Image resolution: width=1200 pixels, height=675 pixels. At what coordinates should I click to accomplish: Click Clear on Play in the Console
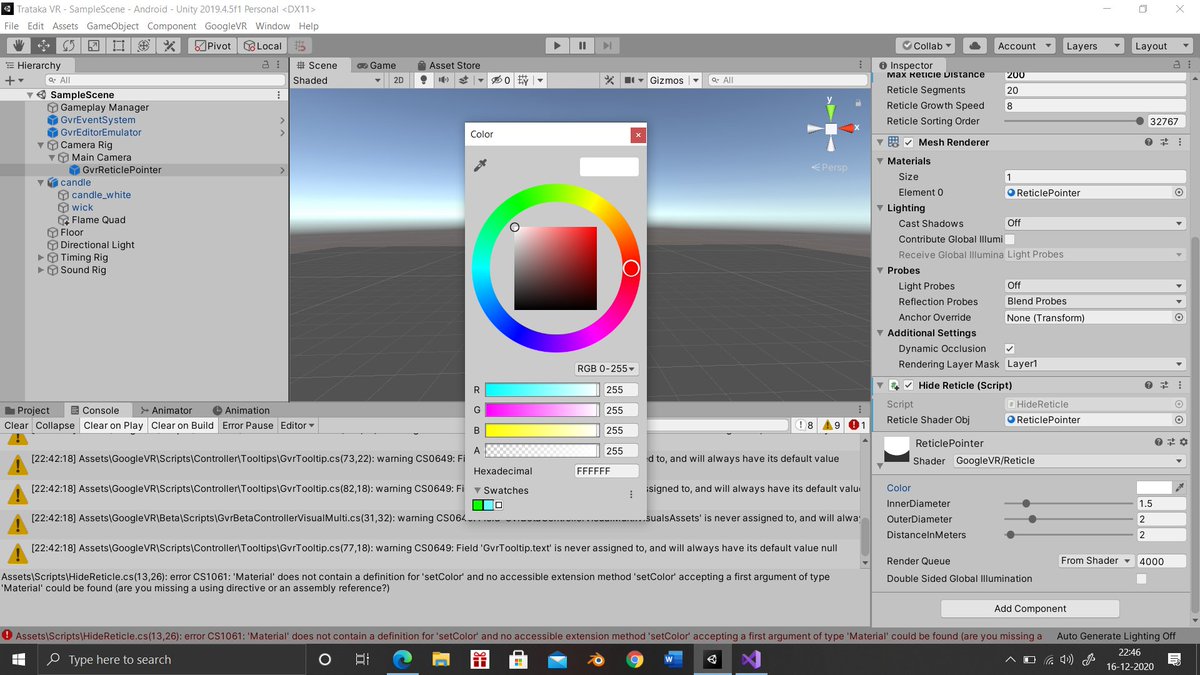[x=113, y=425]
